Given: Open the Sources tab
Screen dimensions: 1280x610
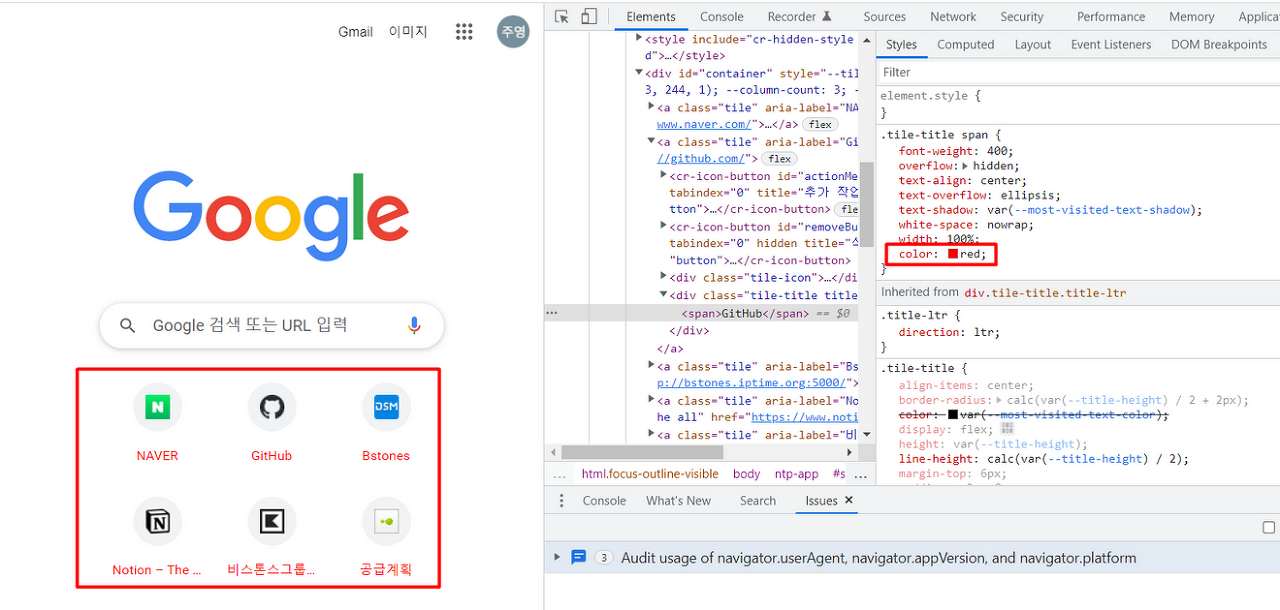Looking at the screenshot, I should 885,17.
